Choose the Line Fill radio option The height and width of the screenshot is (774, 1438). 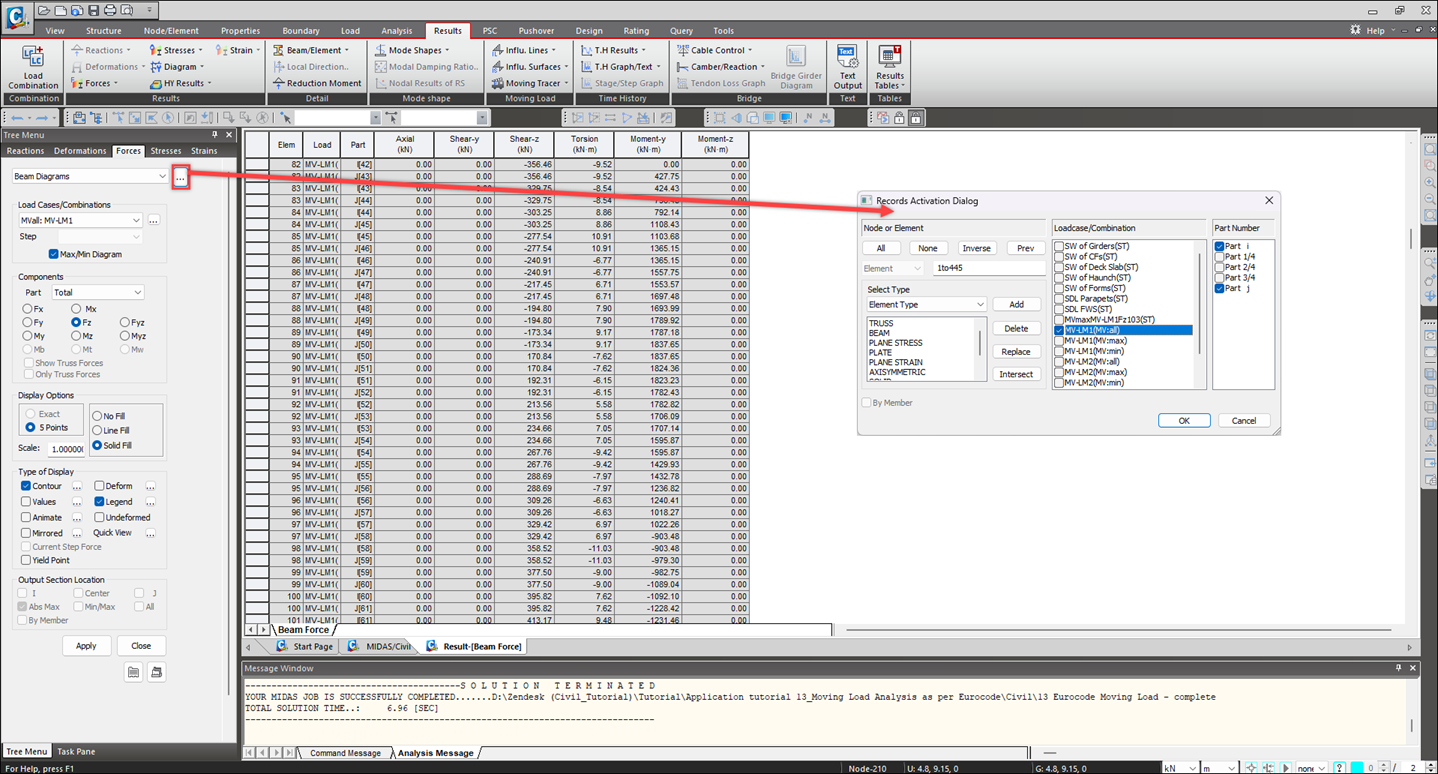coord(97,430)
